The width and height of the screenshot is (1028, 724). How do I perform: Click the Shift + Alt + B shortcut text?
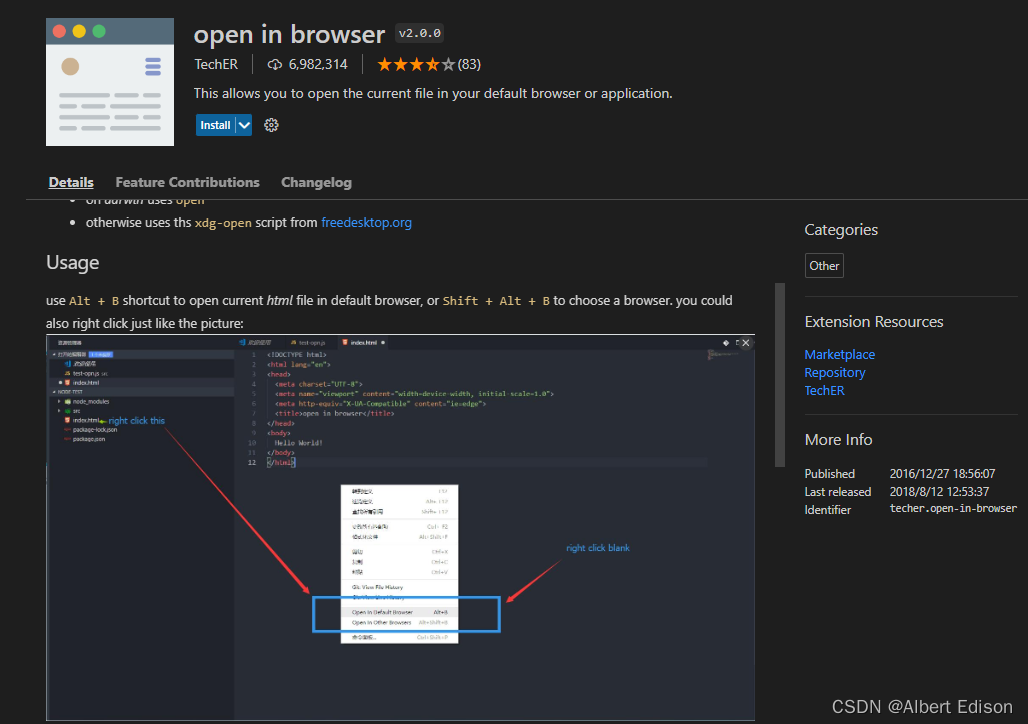click(x=496, y=301)
